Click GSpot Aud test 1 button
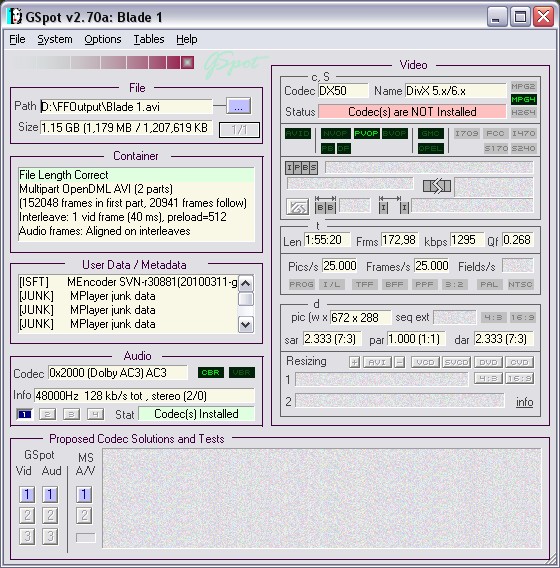This screenshot has height=568, width=560. click(x=50, y=494)
